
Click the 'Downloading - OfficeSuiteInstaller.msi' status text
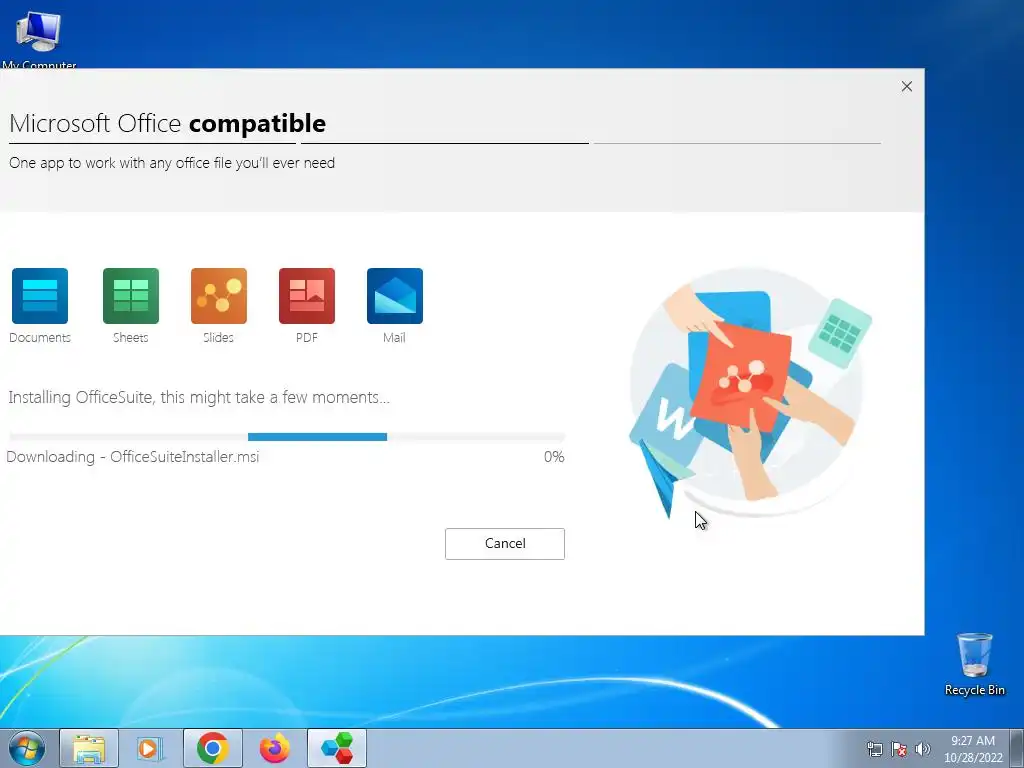(x=133, y=456)
